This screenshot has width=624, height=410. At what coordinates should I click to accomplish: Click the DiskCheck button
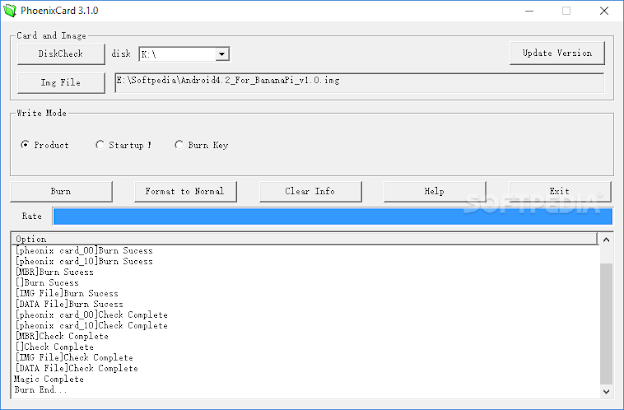click(61, 54)
